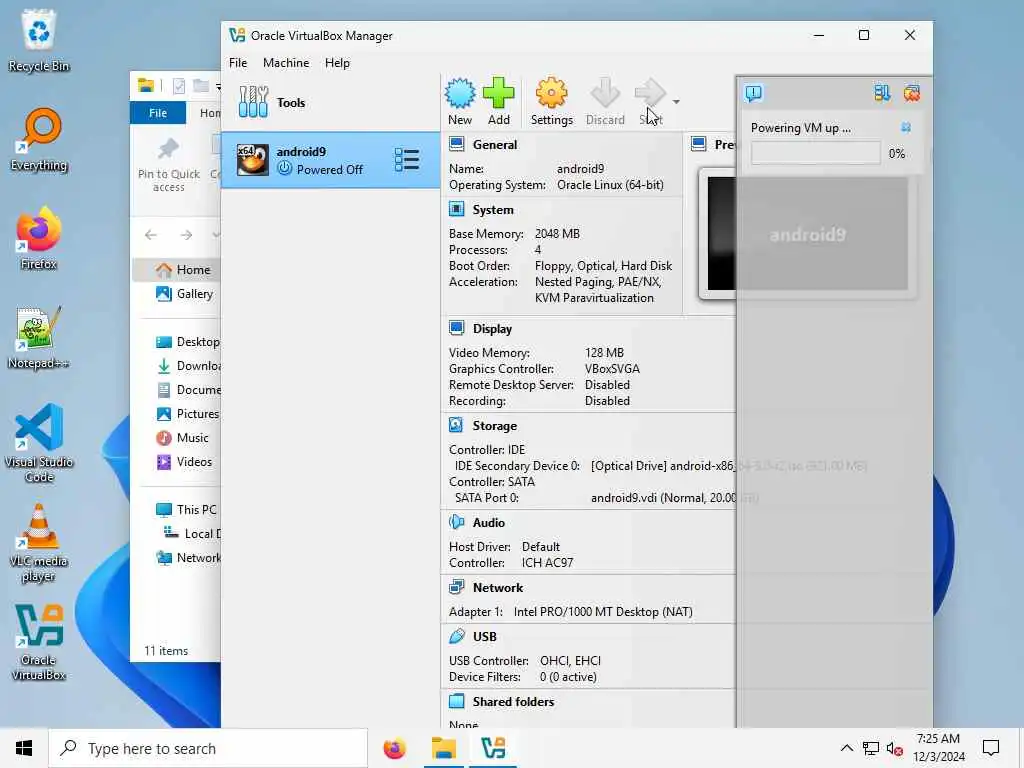Select Desktop folder in Explorer sidebar
Viewport: 1024px width, 768px height.
(x=187, y=342)
